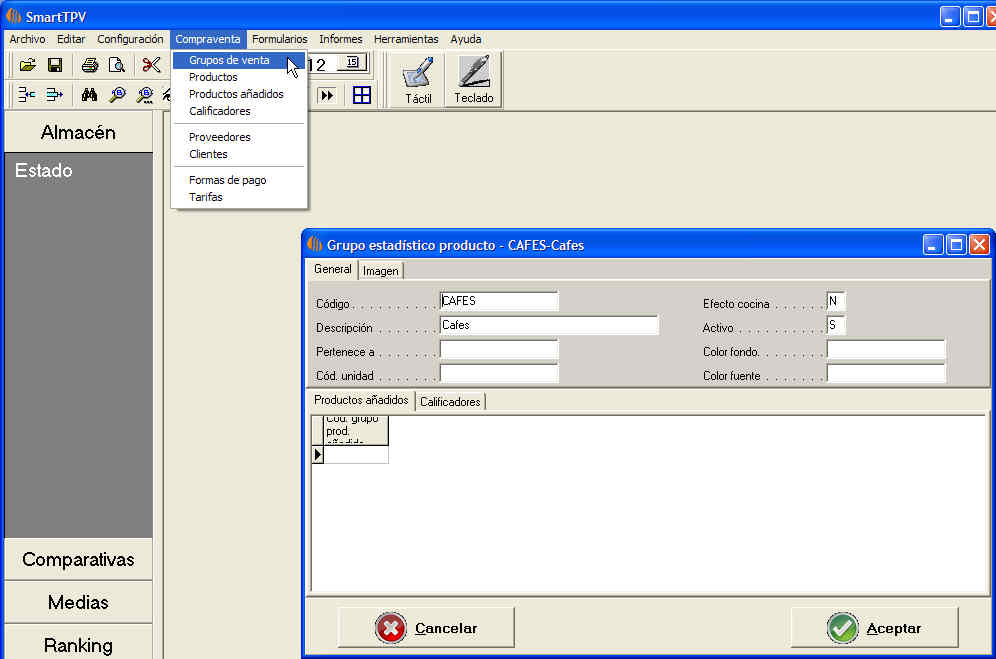Expand the Almacén sidebar section
The width and height of the screenshot is (996, 659).
point(78,132)
